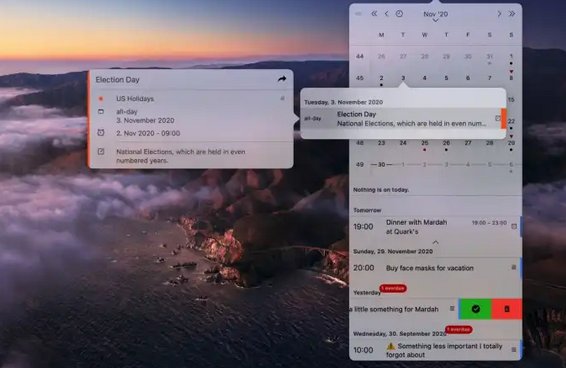Collapse the list using the chevron above Sunday, 29. November
Screen dimensions: 566x368
tap(436, 242)
